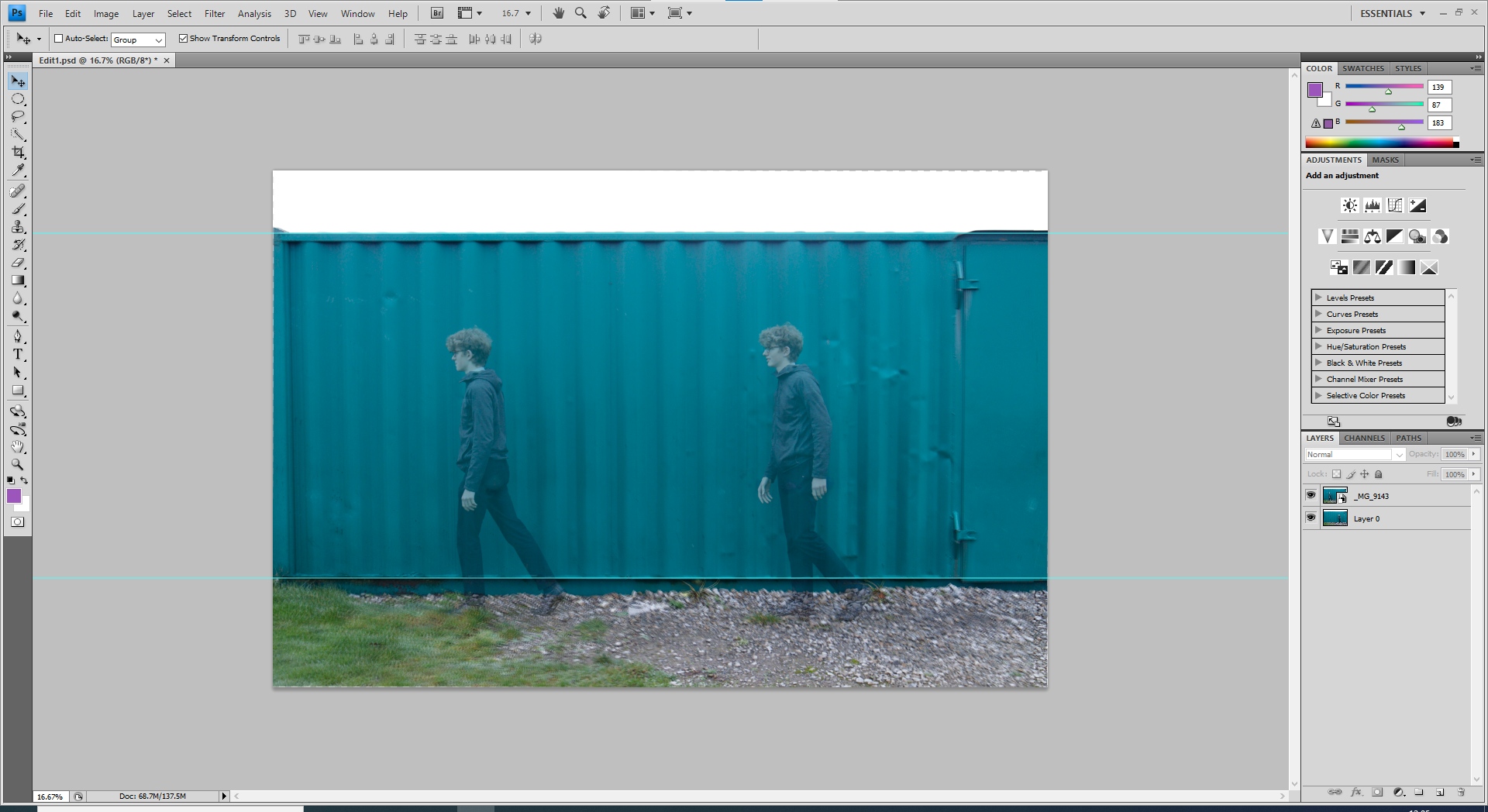Screen dimensions: 1488x812
Task: Toggle Quick Mask mode
Action: 18,522
